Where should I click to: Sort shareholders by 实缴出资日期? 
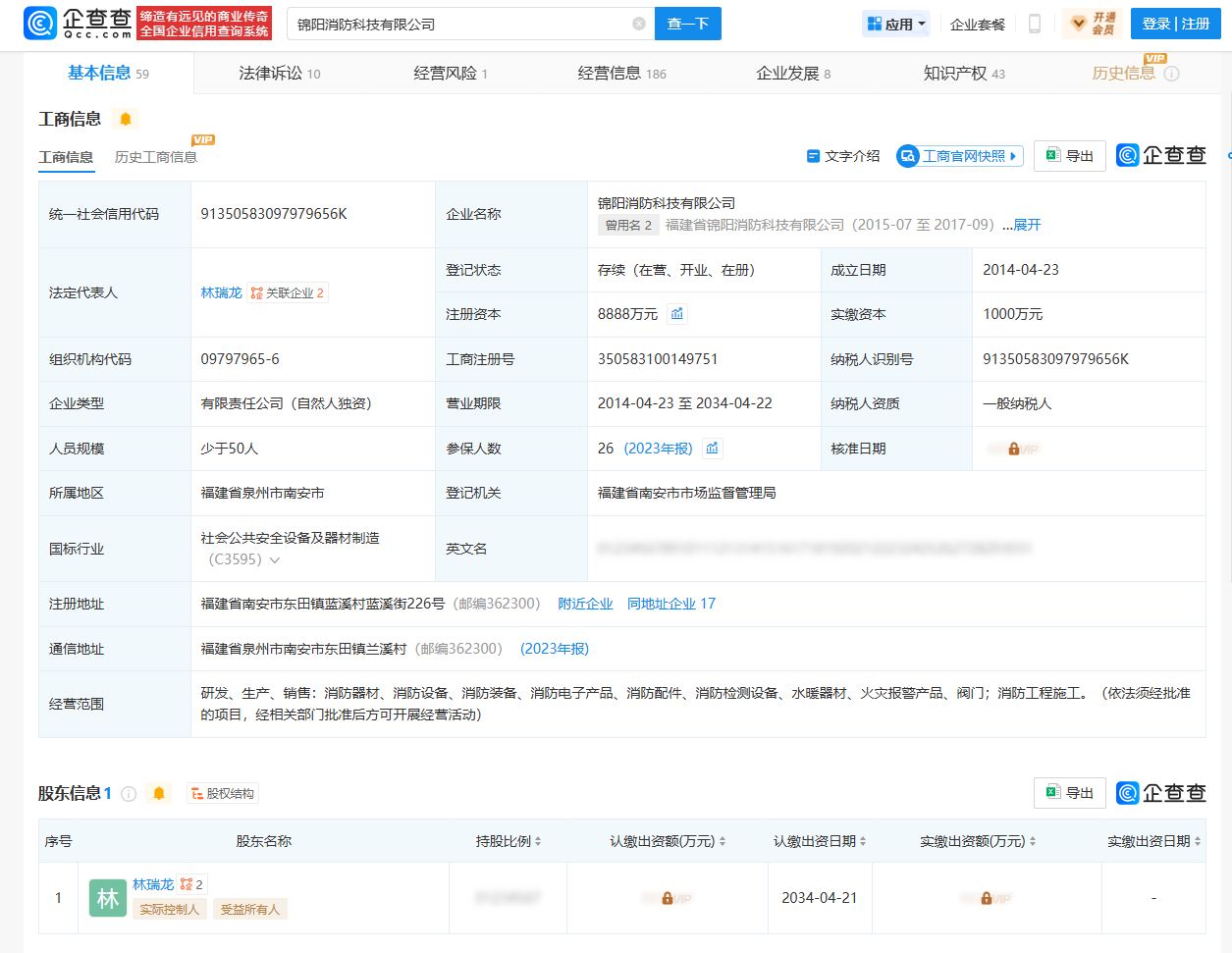(1198, 841)
